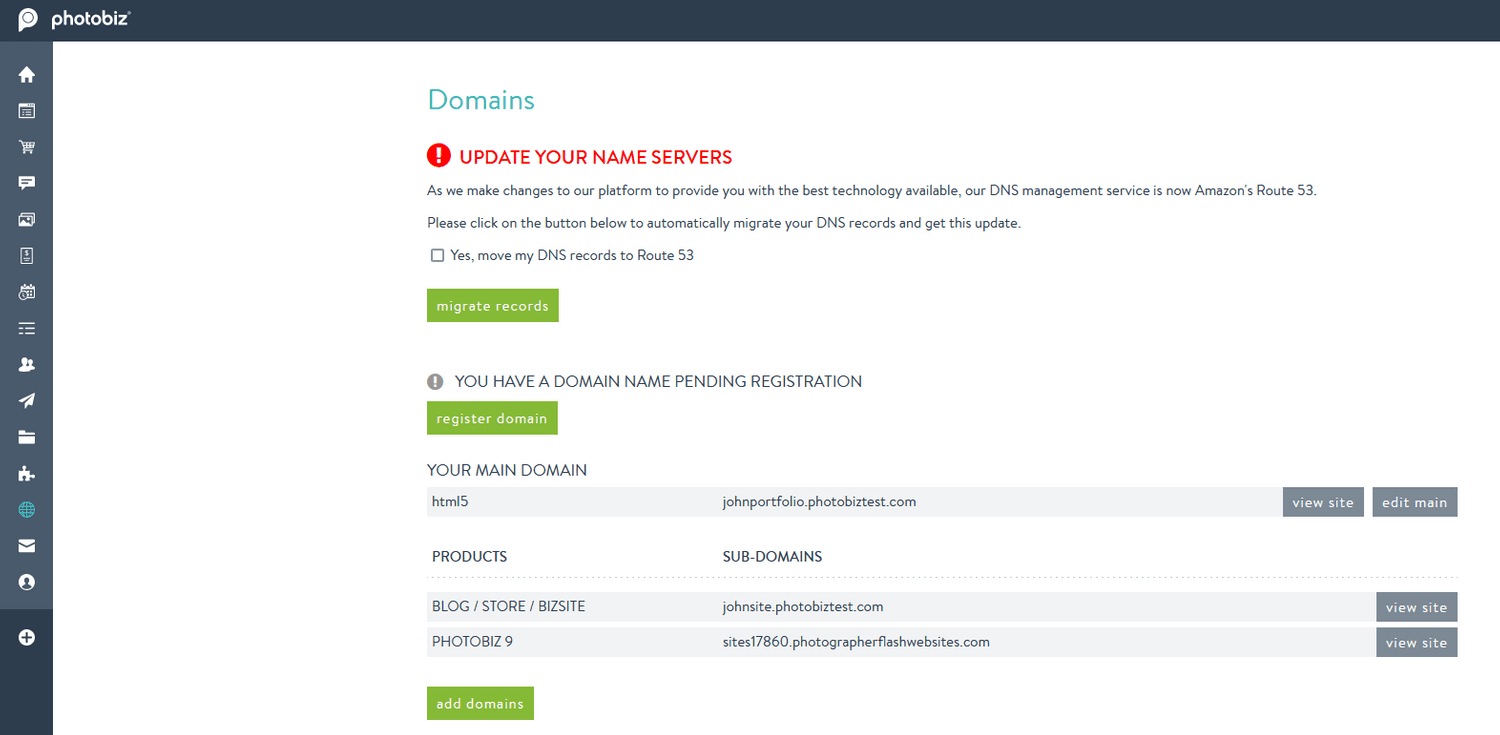The height and width of the screenshot is (735, 1500).
Task: Click the pending registration notice text
Action: (658, 381)
